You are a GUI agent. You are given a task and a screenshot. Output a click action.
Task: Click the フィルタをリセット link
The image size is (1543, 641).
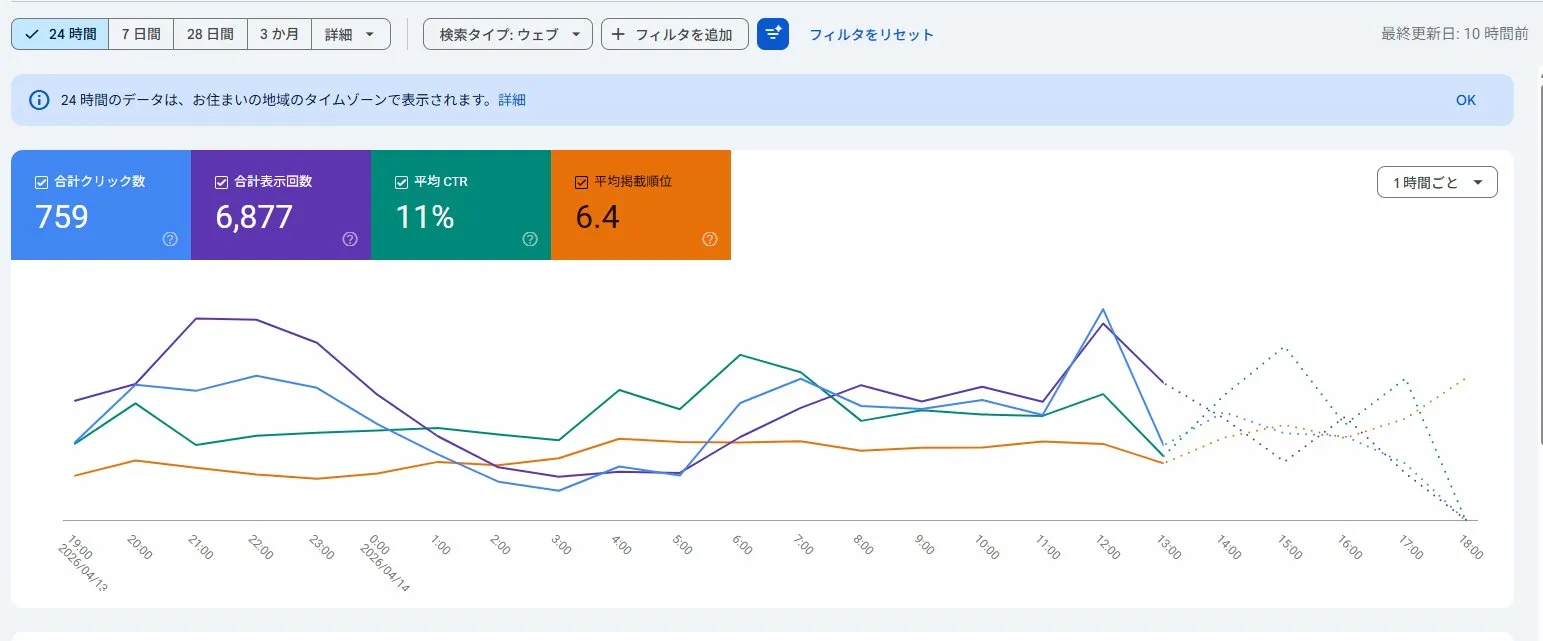tap(871, 35)
